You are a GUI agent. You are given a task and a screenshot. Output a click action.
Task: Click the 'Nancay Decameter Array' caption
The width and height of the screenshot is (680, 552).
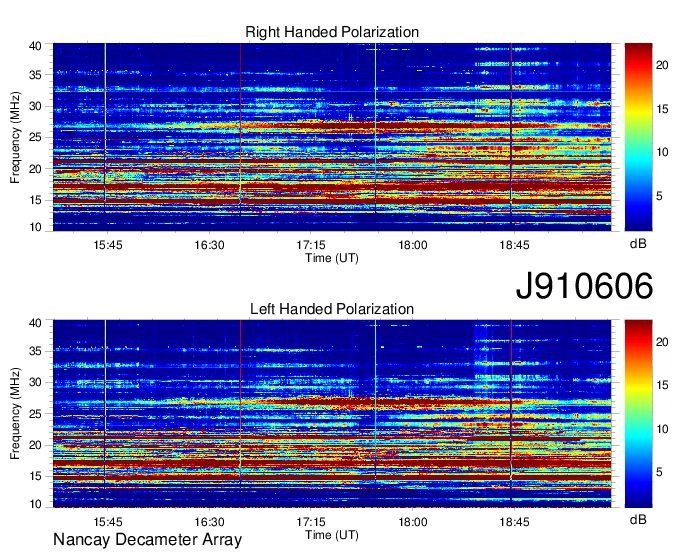pyautogui.click(x=147, y=540)
